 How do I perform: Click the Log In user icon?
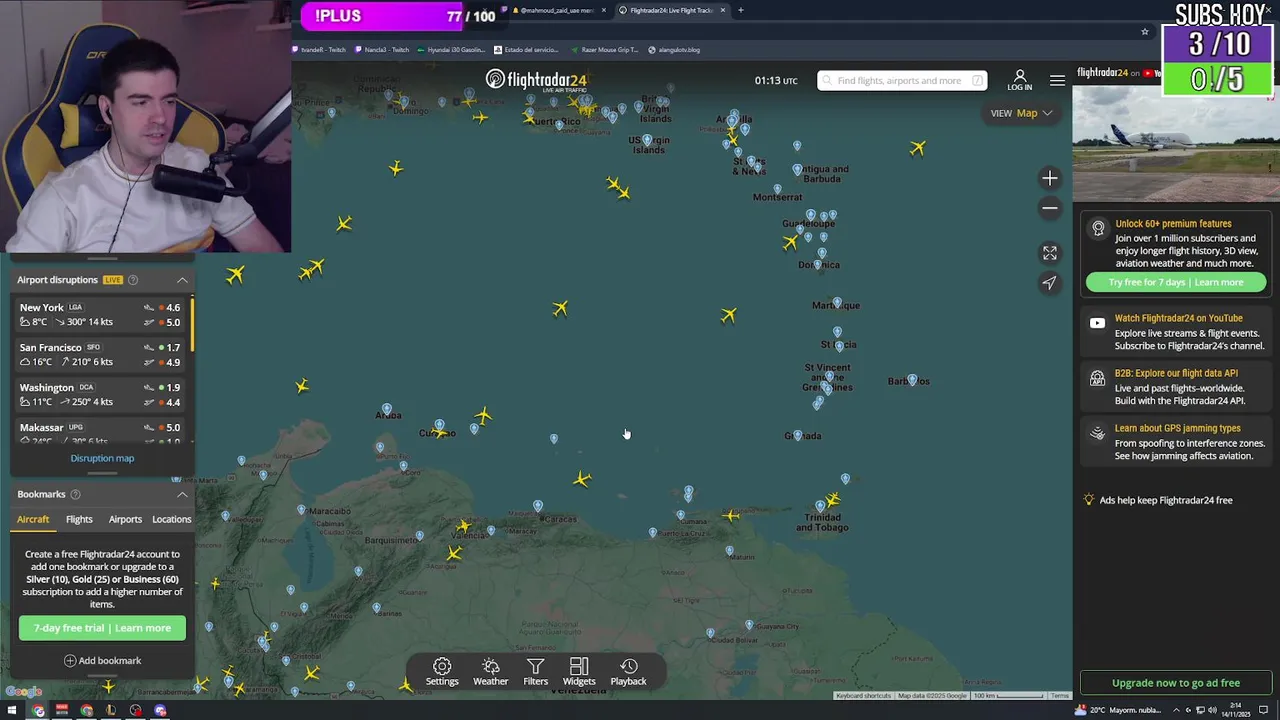(1020, 80)
